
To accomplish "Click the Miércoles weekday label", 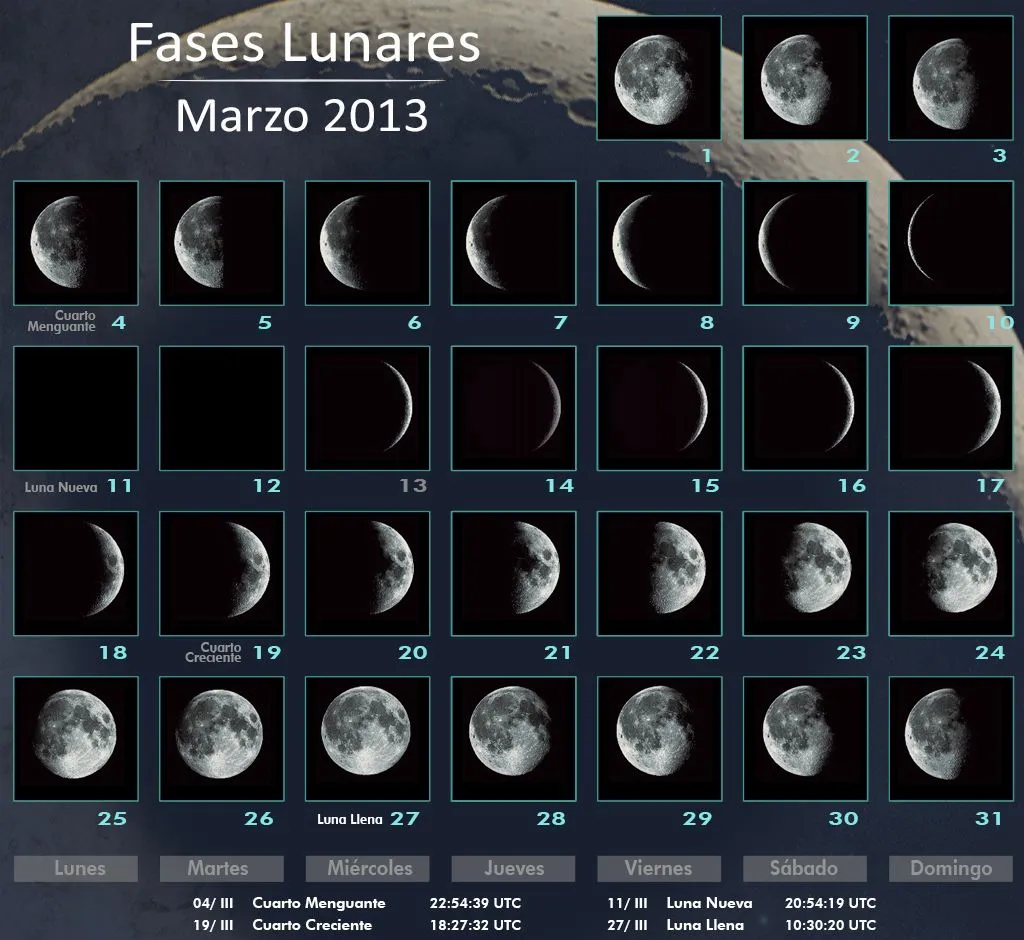I will [368, 869].
